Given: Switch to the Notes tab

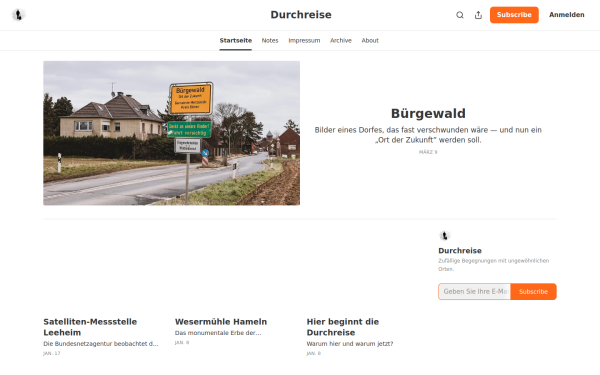Looking at the screenshot, I should (270, 41).
